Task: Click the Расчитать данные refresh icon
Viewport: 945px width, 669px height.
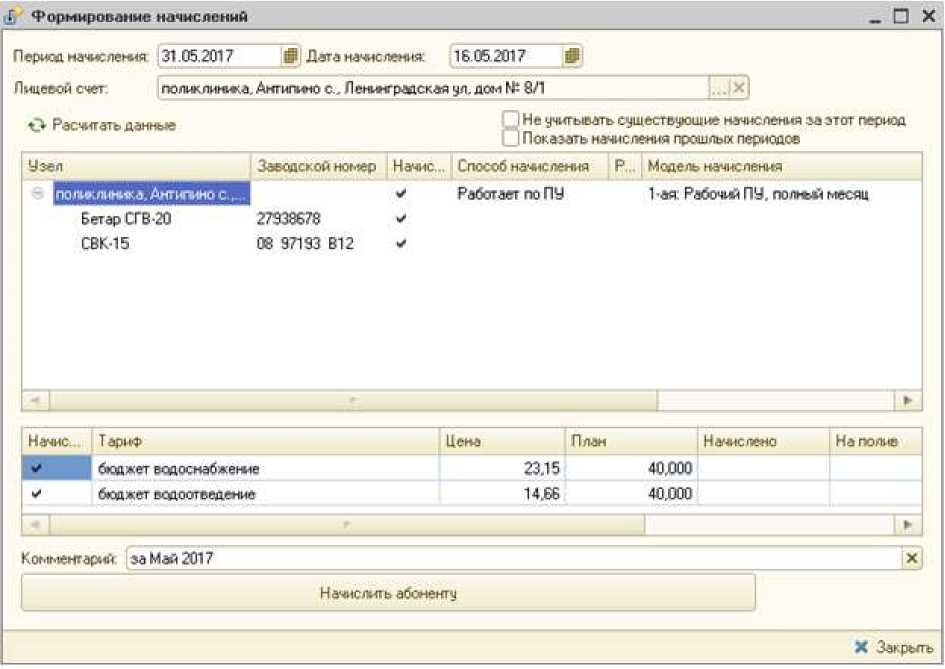Action: [37, 126]
